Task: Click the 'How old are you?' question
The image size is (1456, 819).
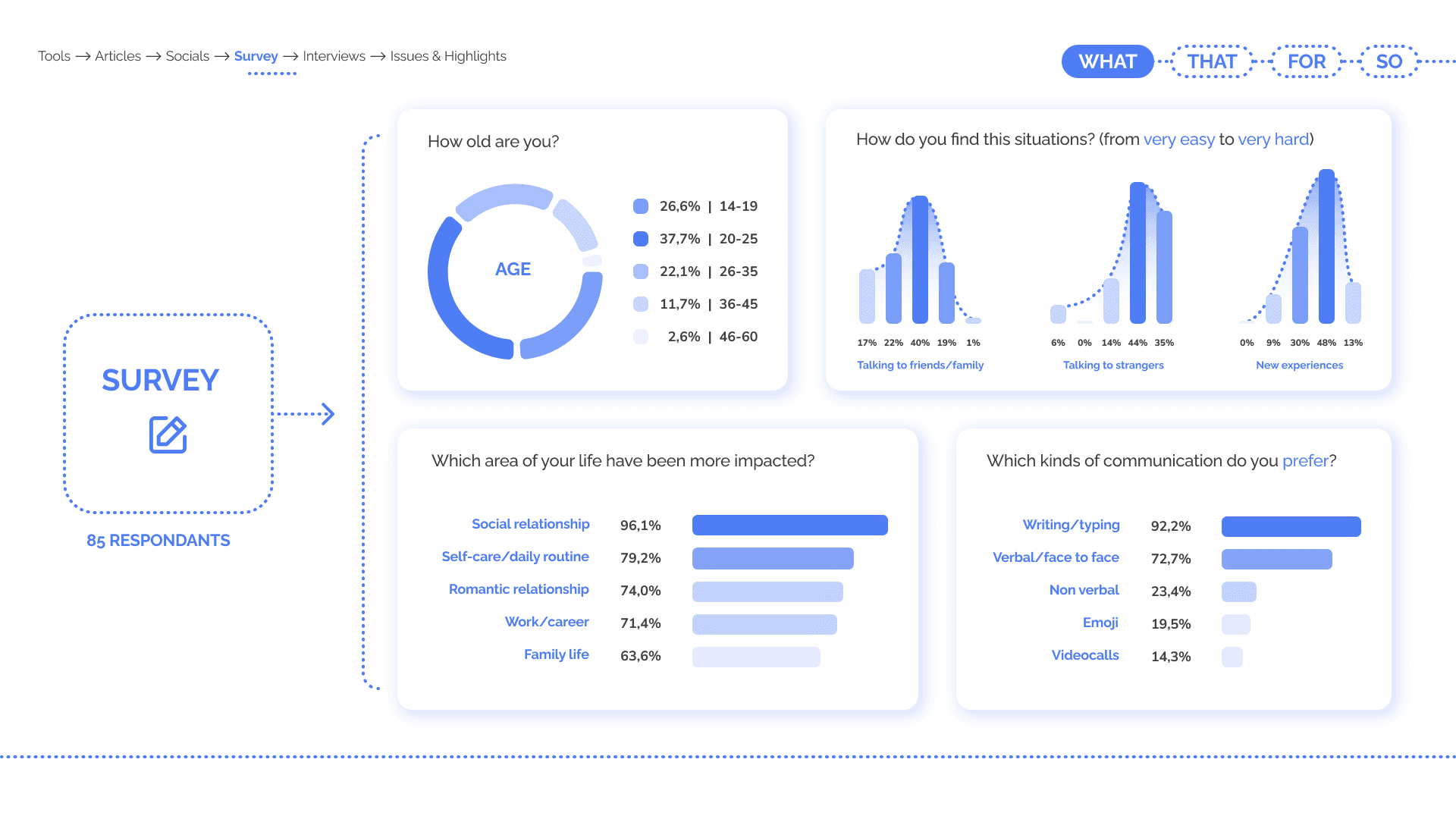Action: click(x=493, y=142)
